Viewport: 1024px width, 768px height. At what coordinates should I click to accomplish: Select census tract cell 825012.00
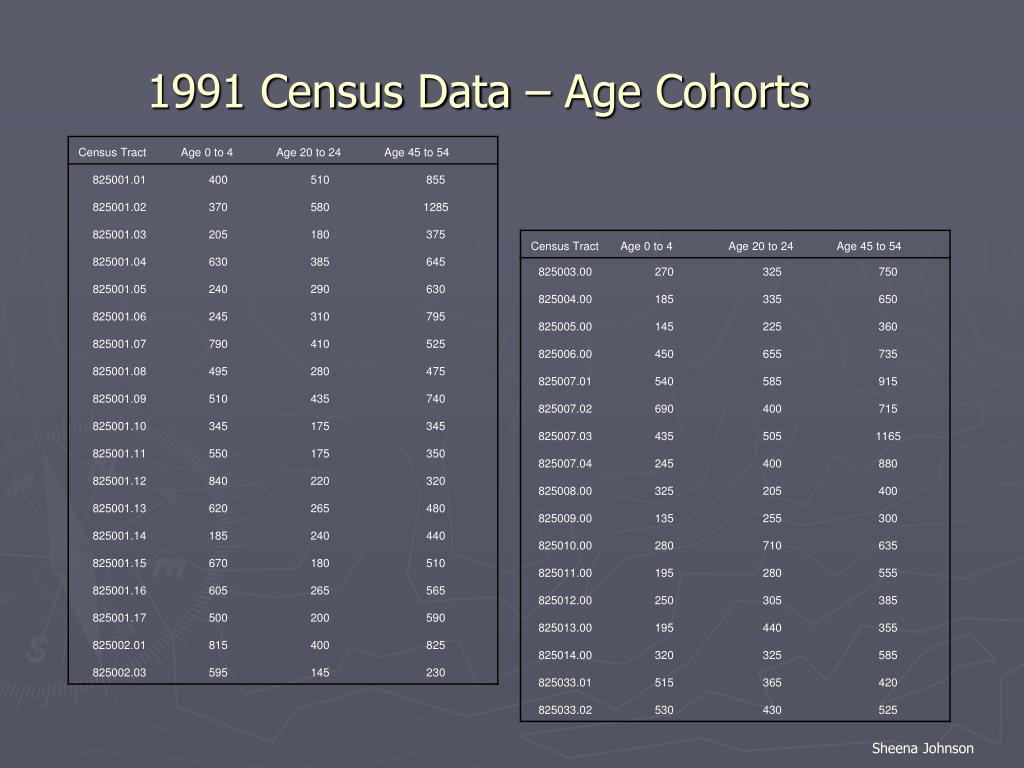565,601
